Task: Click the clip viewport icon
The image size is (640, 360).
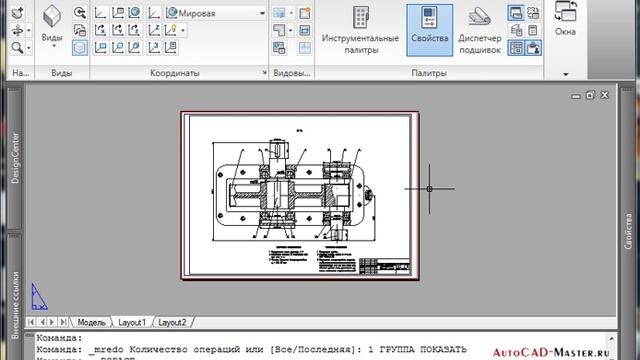Action: coord(304,30)
